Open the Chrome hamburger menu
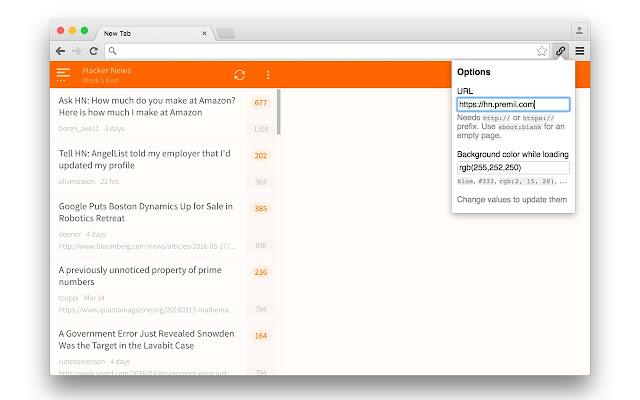640x400 pixels. [x=580, y=51]
